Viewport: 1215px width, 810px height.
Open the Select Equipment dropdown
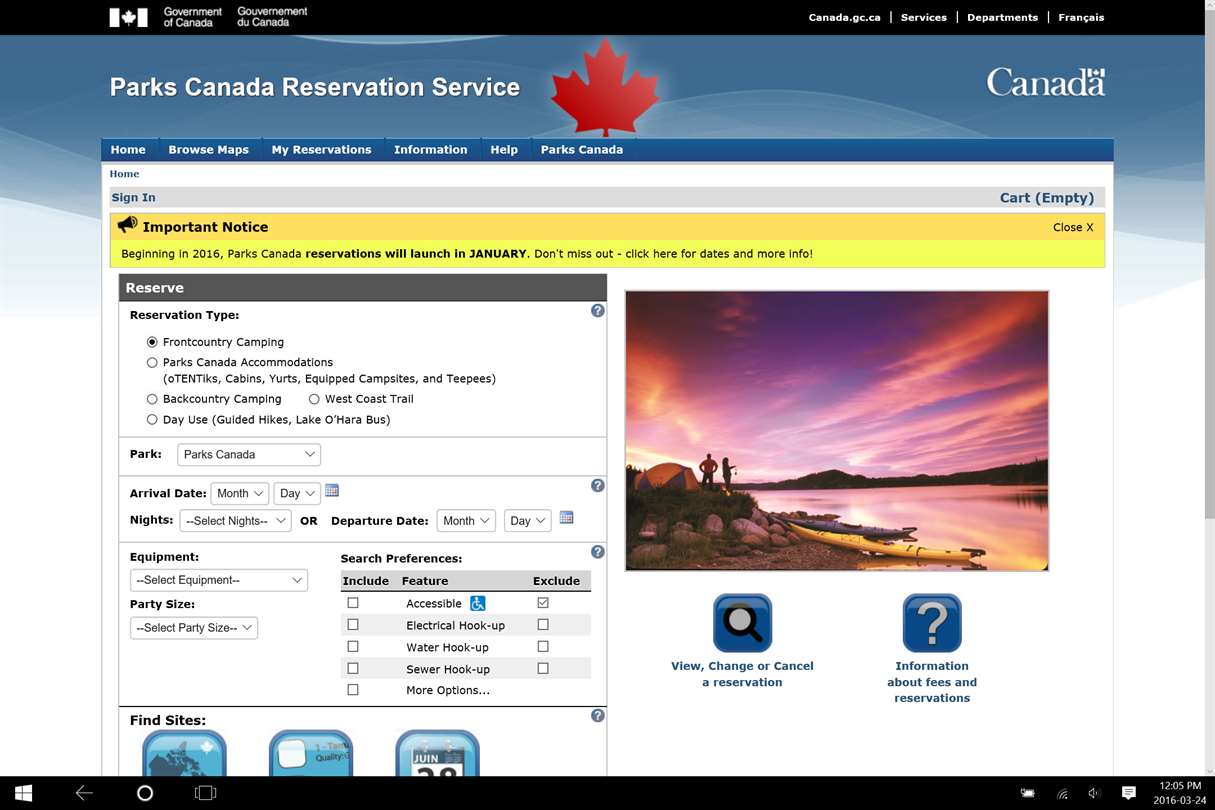[219, 580]
